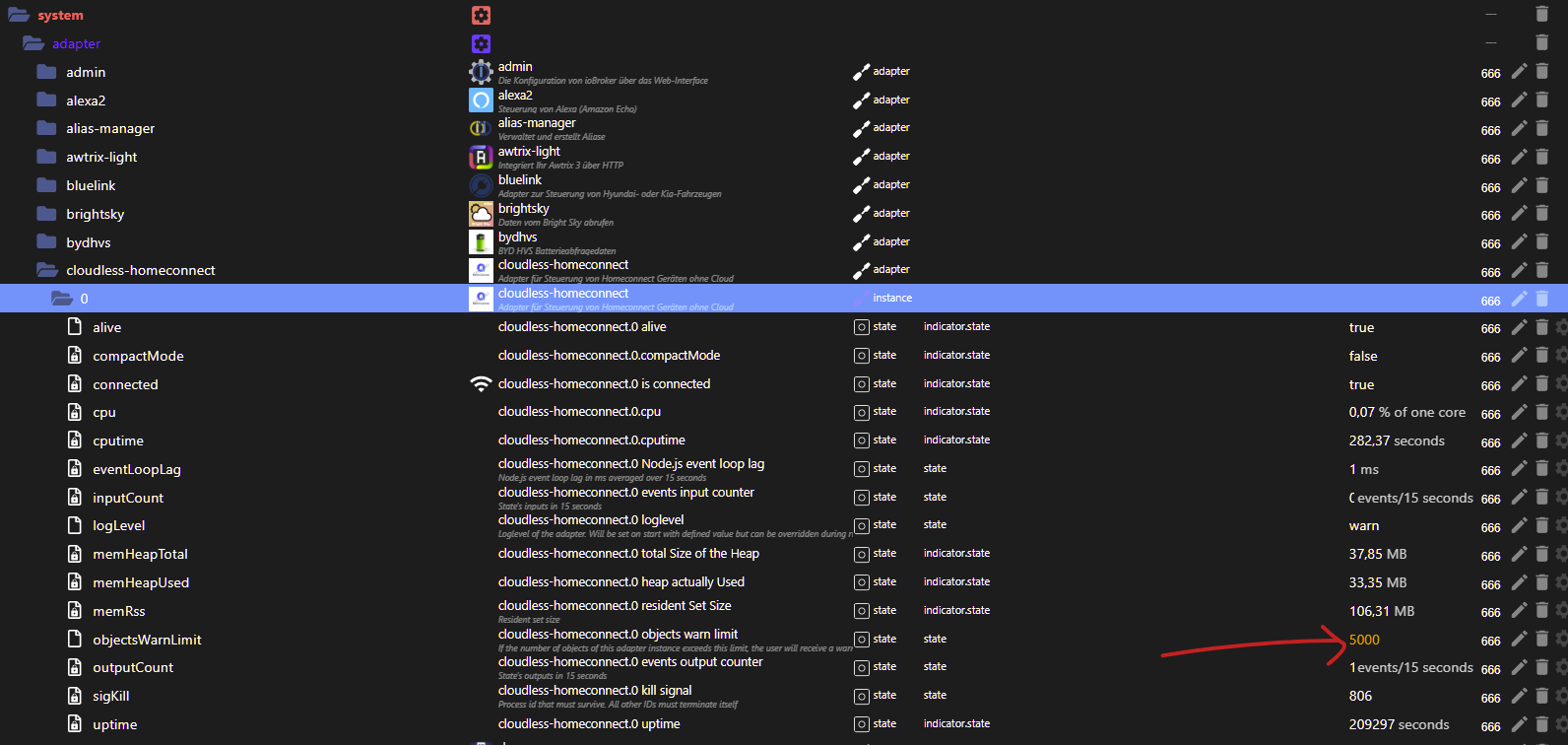Image resolution: width=1568 pixels, height=745 pixels.
Task: Edit the bydhvs adapter object
Action: [1520, 242]
